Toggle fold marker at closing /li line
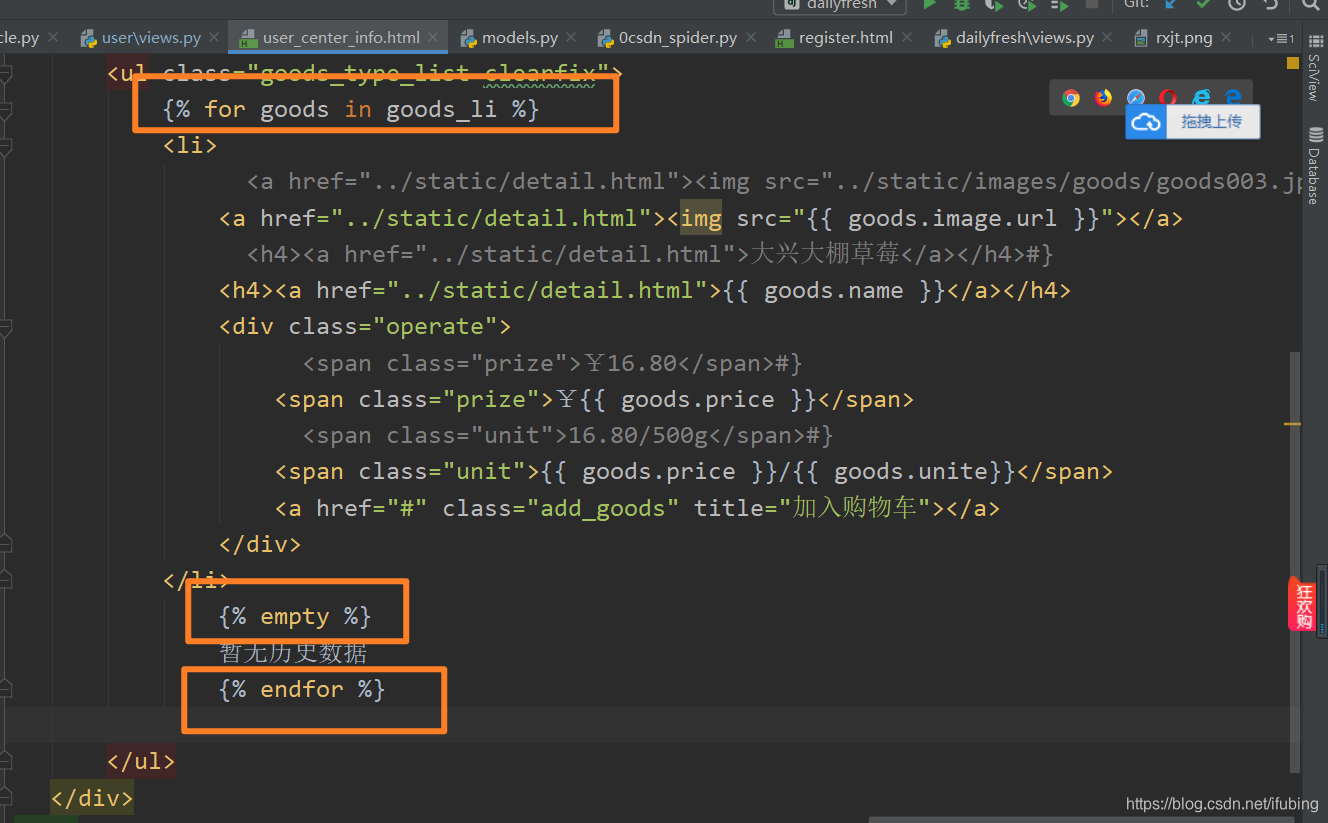This screenshot has height=823, width=1328. (x=5, y=580)
